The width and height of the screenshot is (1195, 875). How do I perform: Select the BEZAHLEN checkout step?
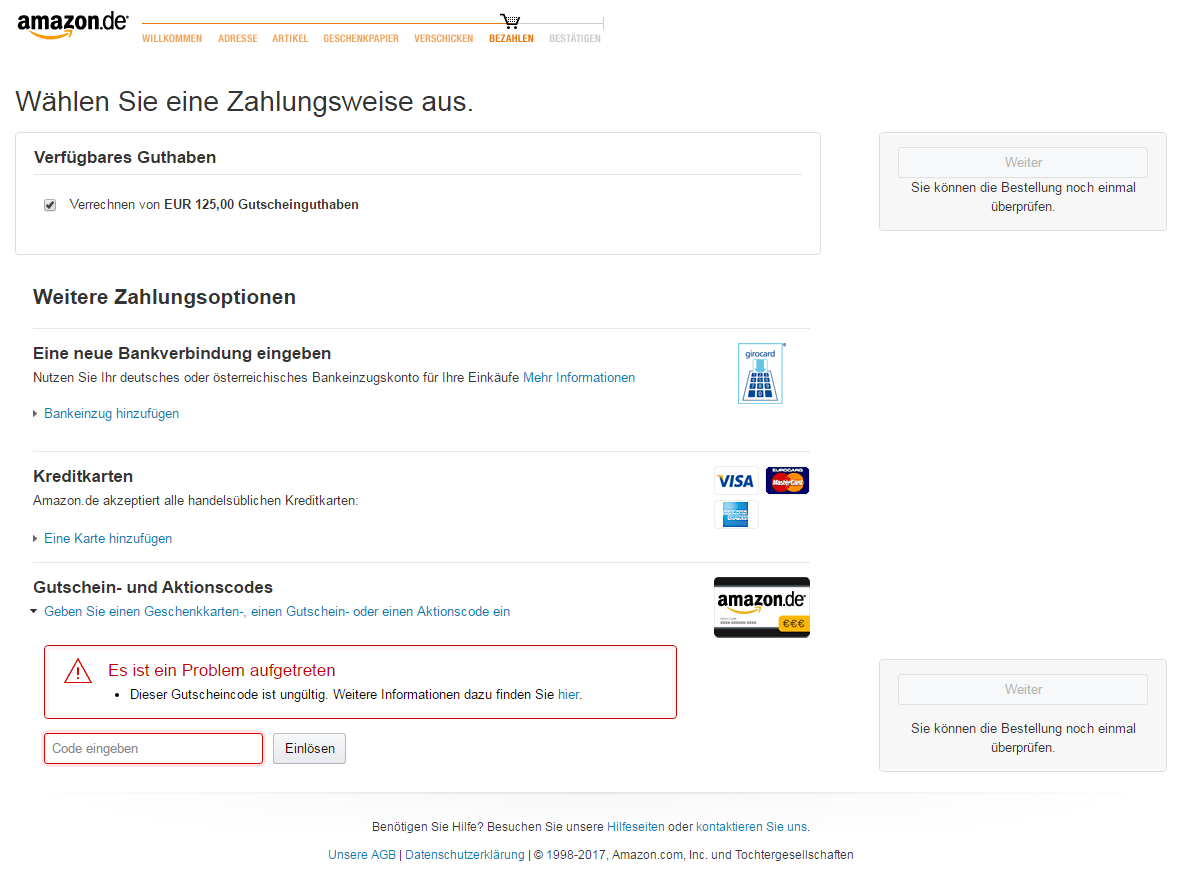click(511, 39)
